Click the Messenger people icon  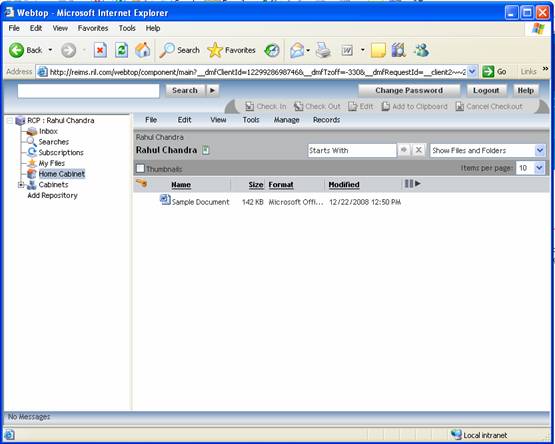pyautogui.click(x=422, y=50)
